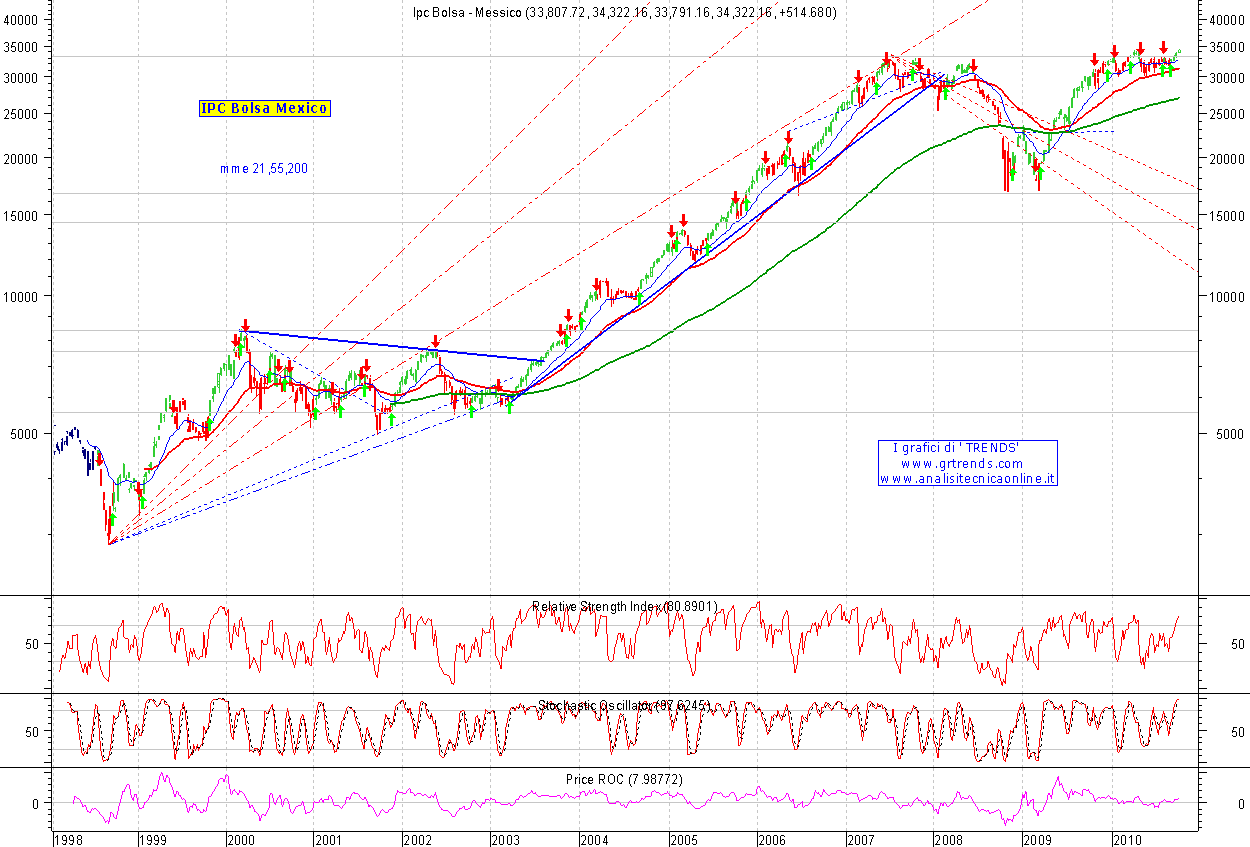
Task: Select the highest red arrow in early 2006
Action: click(788, 136)
